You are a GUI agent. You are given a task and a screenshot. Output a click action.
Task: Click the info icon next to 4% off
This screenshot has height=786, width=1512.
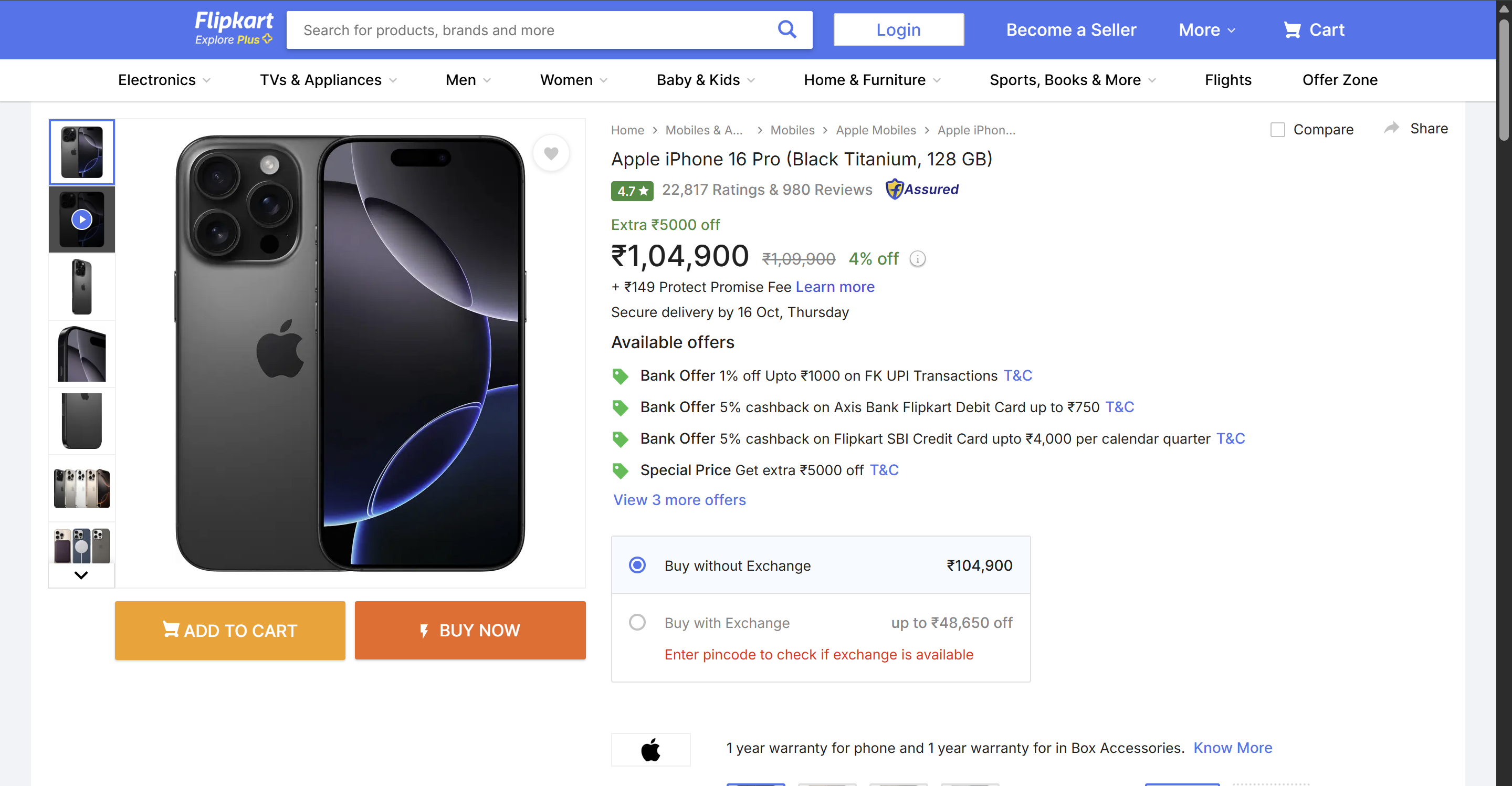click(917, 258)
